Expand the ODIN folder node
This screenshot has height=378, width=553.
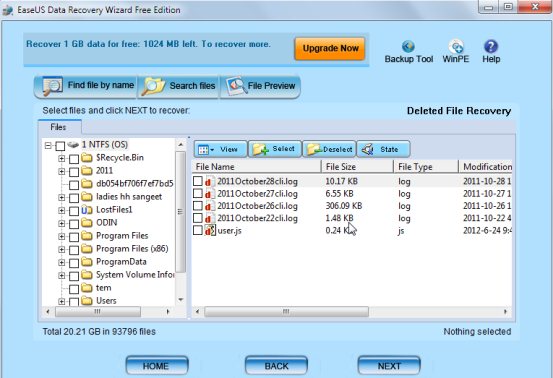62,224
